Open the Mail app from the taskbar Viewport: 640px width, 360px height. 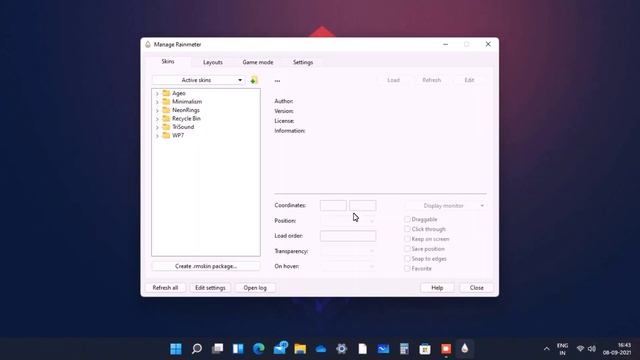coord(280,348)
